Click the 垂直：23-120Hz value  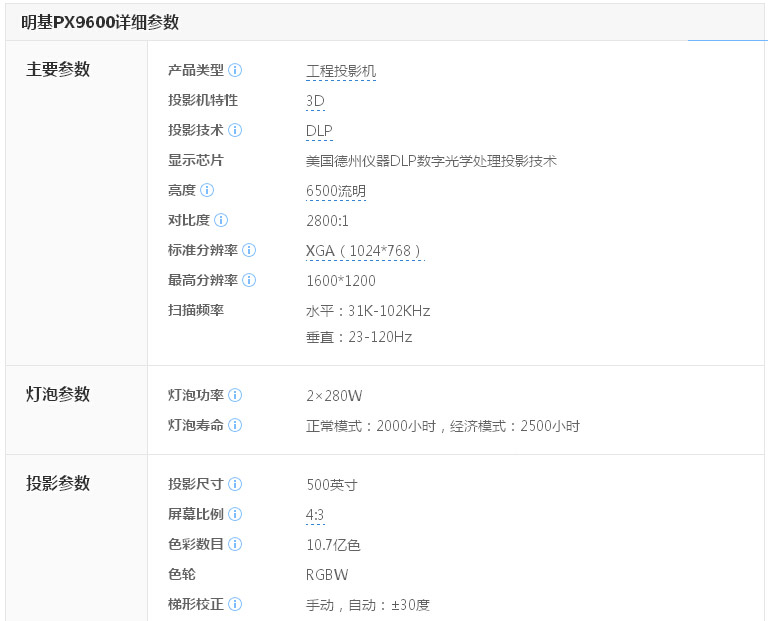(x=359, y=337)
